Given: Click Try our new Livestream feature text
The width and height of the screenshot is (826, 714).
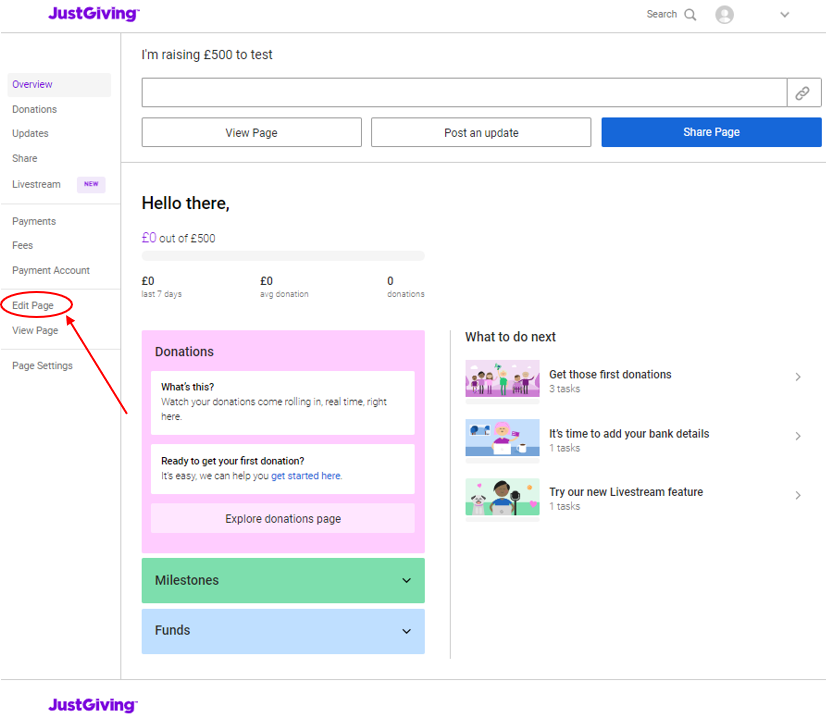Looking at the screenshot, I should coord(626,492).
